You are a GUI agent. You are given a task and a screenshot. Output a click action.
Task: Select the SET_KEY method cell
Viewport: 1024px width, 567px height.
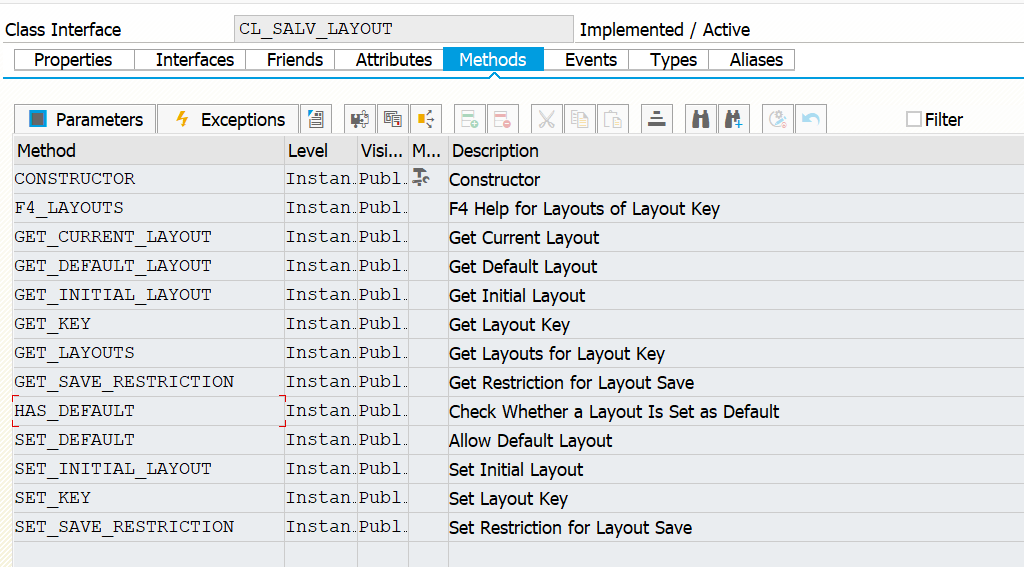click(x=149, y=498)
